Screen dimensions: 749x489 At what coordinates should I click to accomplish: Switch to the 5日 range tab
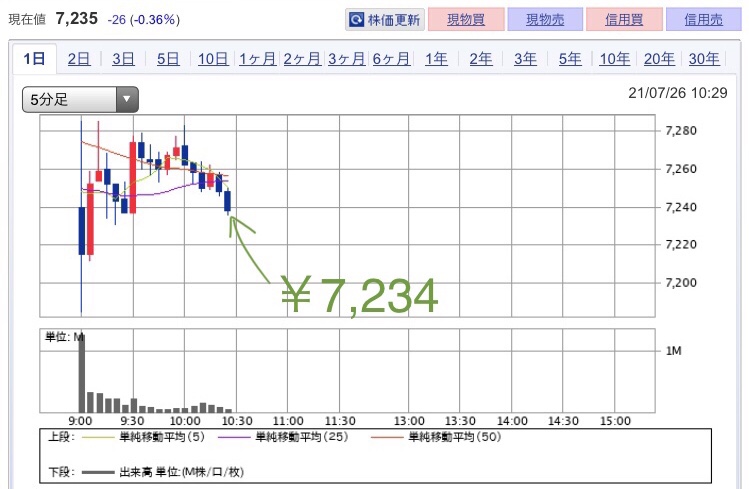pyautogui.click(x=168, y=59)
